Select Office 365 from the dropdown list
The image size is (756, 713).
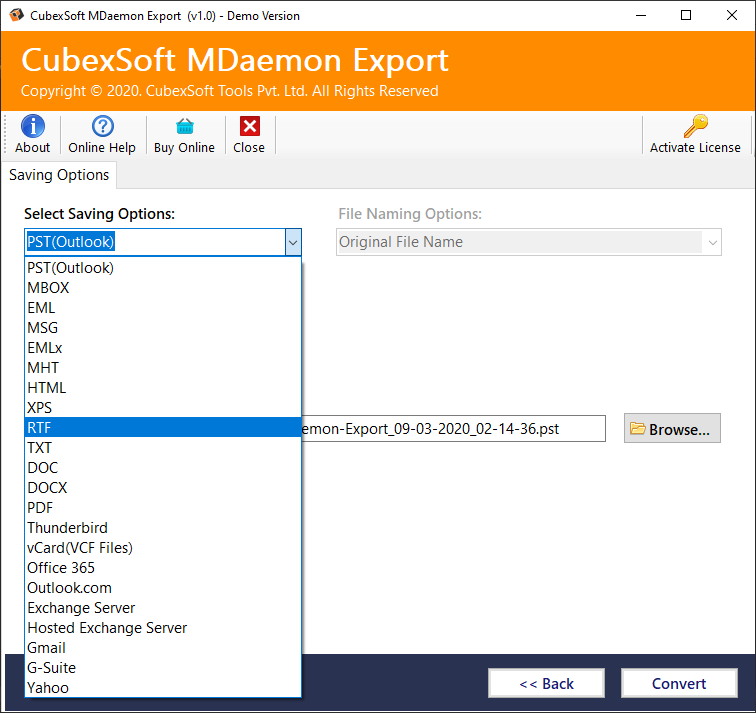(x=162, y=568)
